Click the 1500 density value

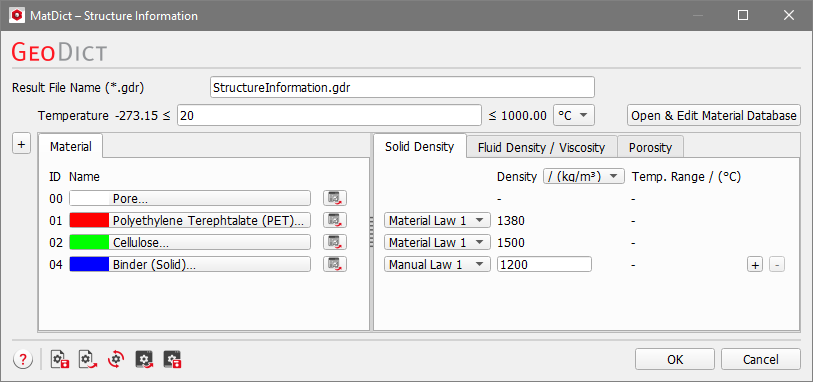511,243
